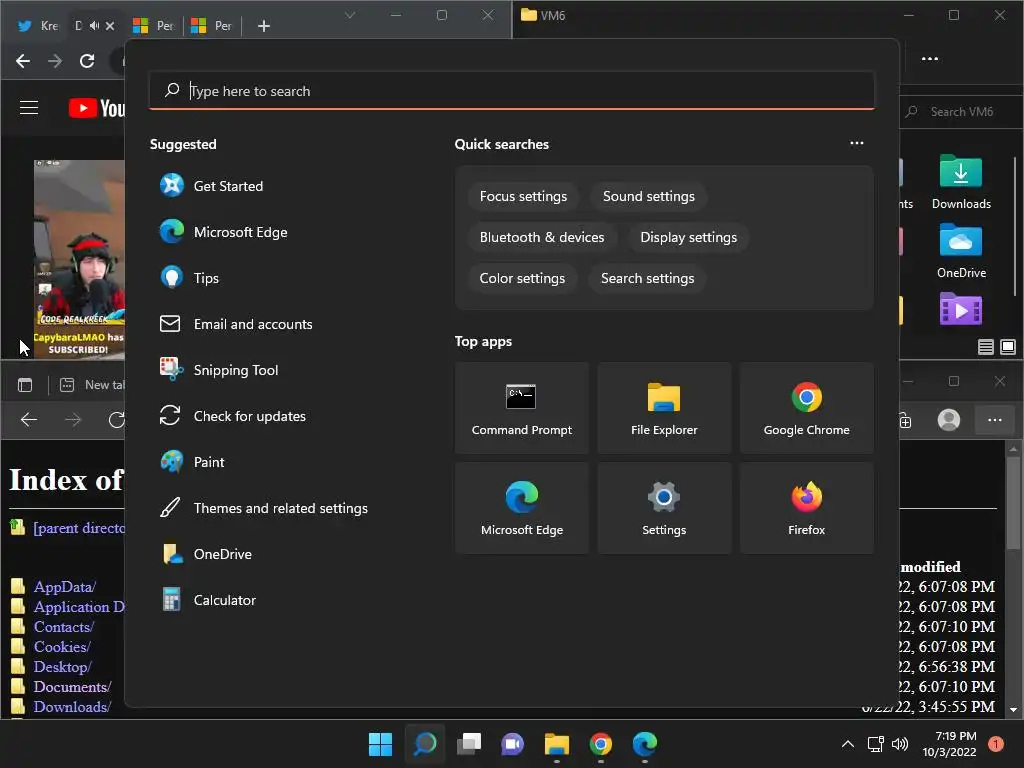Open Command Prompt top app tile

click(522, 408)
